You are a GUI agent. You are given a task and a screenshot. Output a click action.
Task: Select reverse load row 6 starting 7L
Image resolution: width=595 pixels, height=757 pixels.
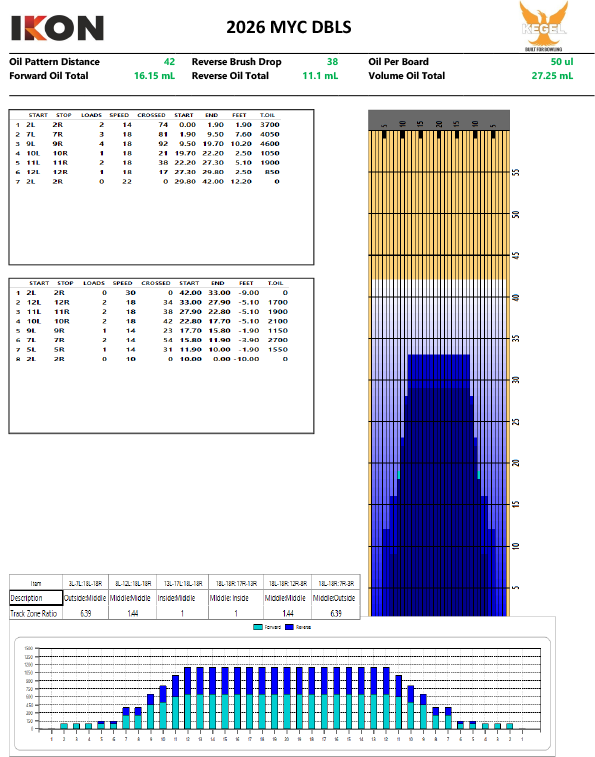(x=151, y=340)
